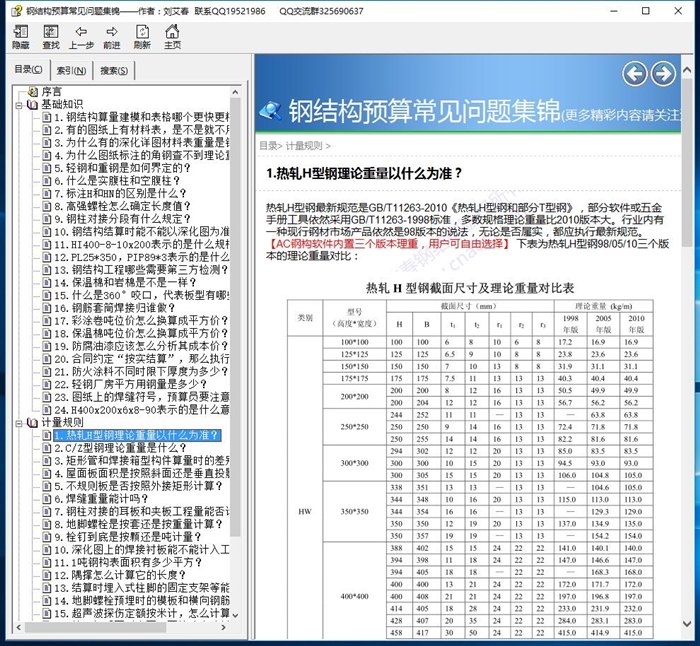Click the magnifier logo beside 钢结构预算常见问题集锦
The height and width of the screenshot is (646, 700).
point(270,111)
